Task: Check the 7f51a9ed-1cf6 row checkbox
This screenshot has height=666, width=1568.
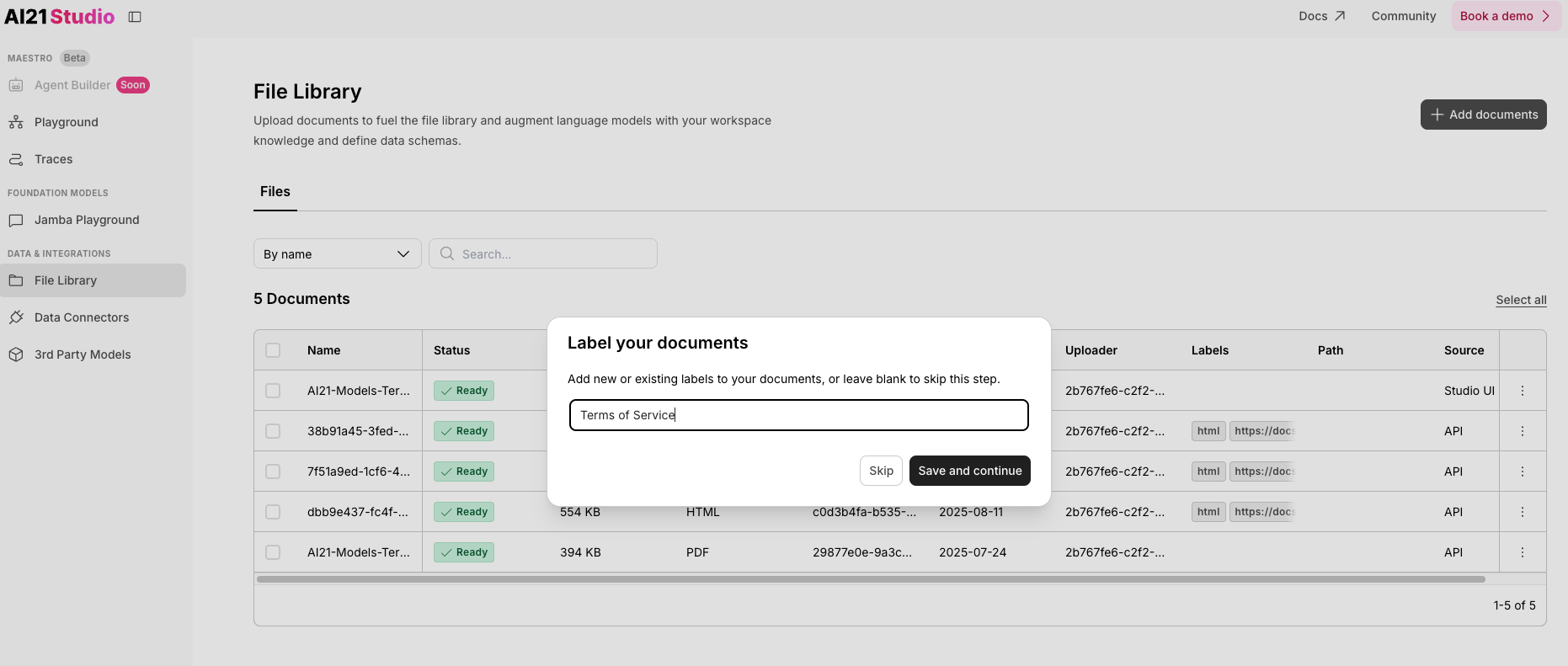Action: (273, 472)
